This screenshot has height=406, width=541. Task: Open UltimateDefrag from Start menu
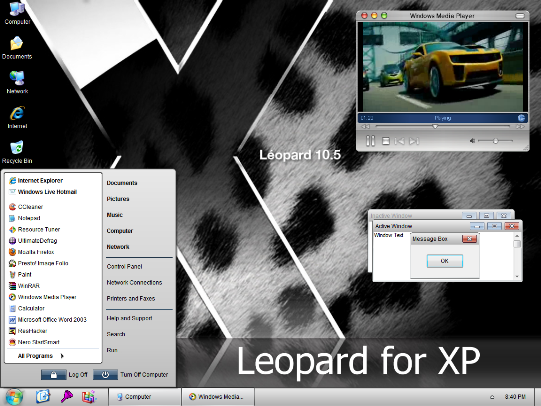33,241
